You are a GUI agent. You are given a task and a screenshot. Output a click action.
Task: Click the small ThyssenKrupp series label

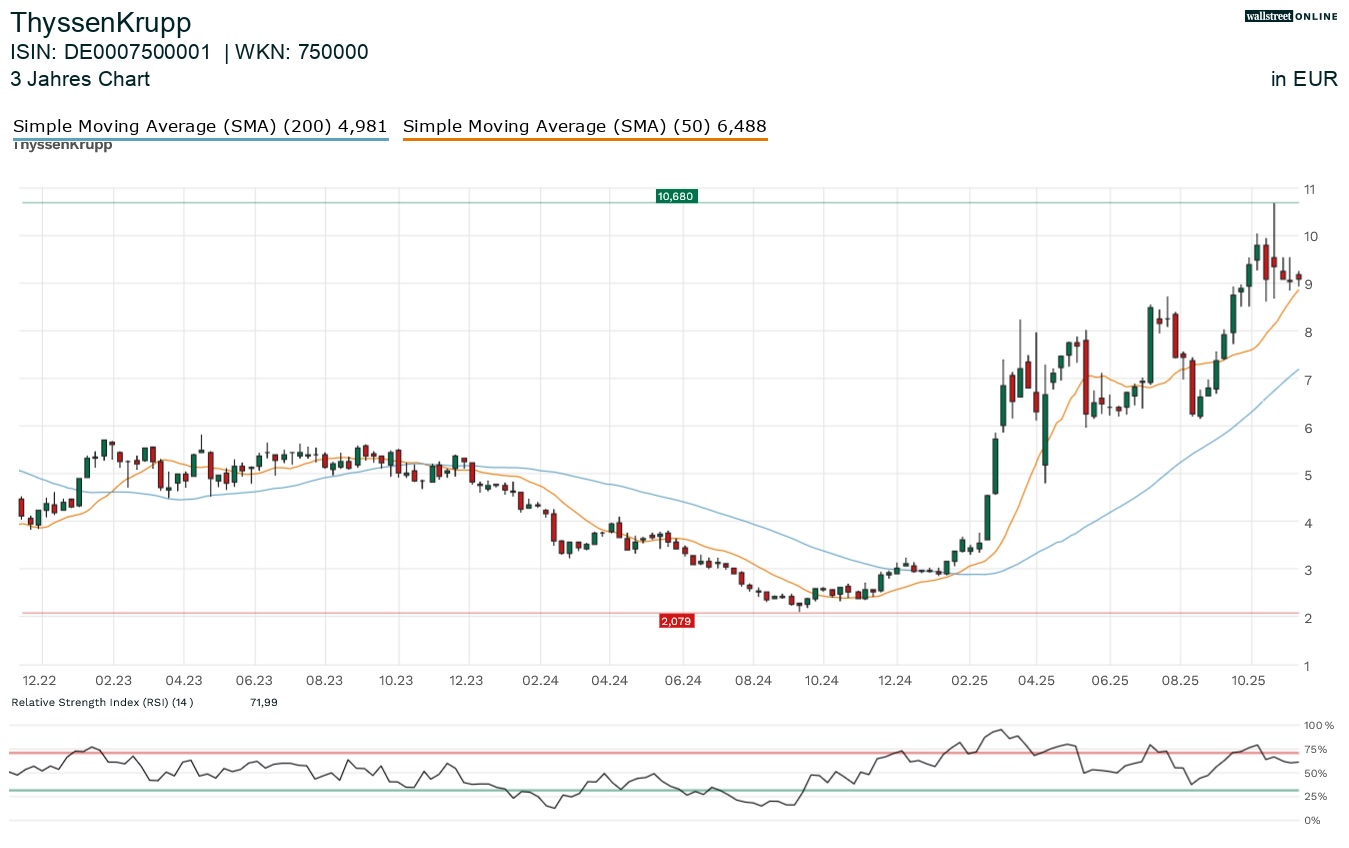(x=62, y=145)
